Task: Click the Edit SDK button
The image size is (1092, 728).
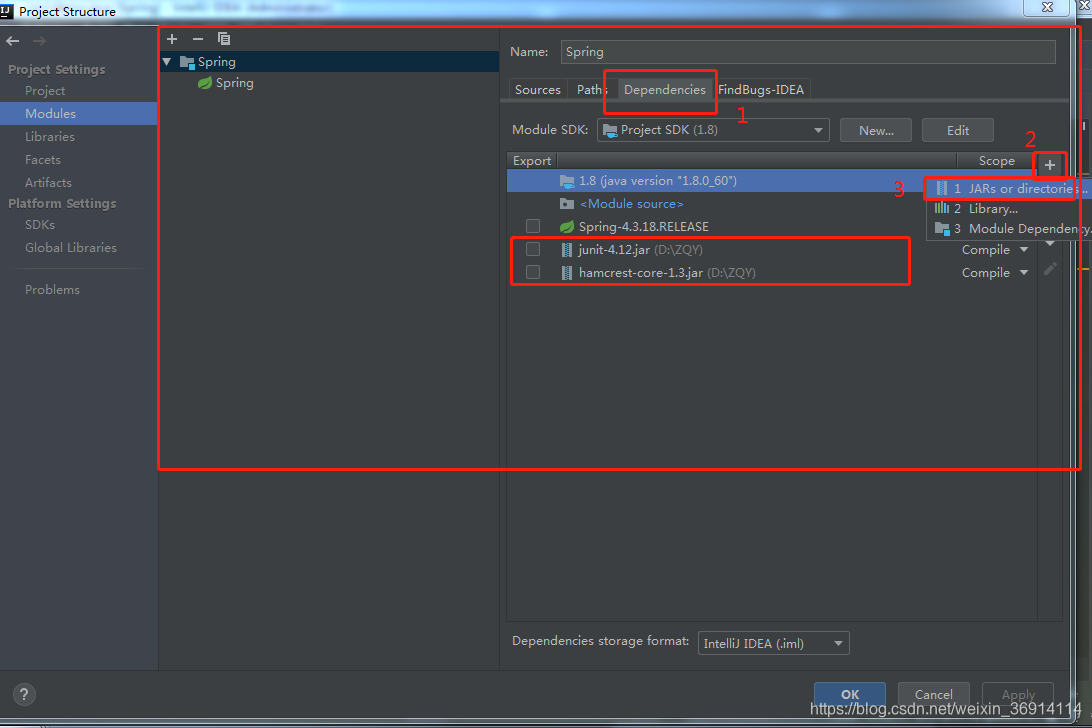Action: [x=958, y=130]
